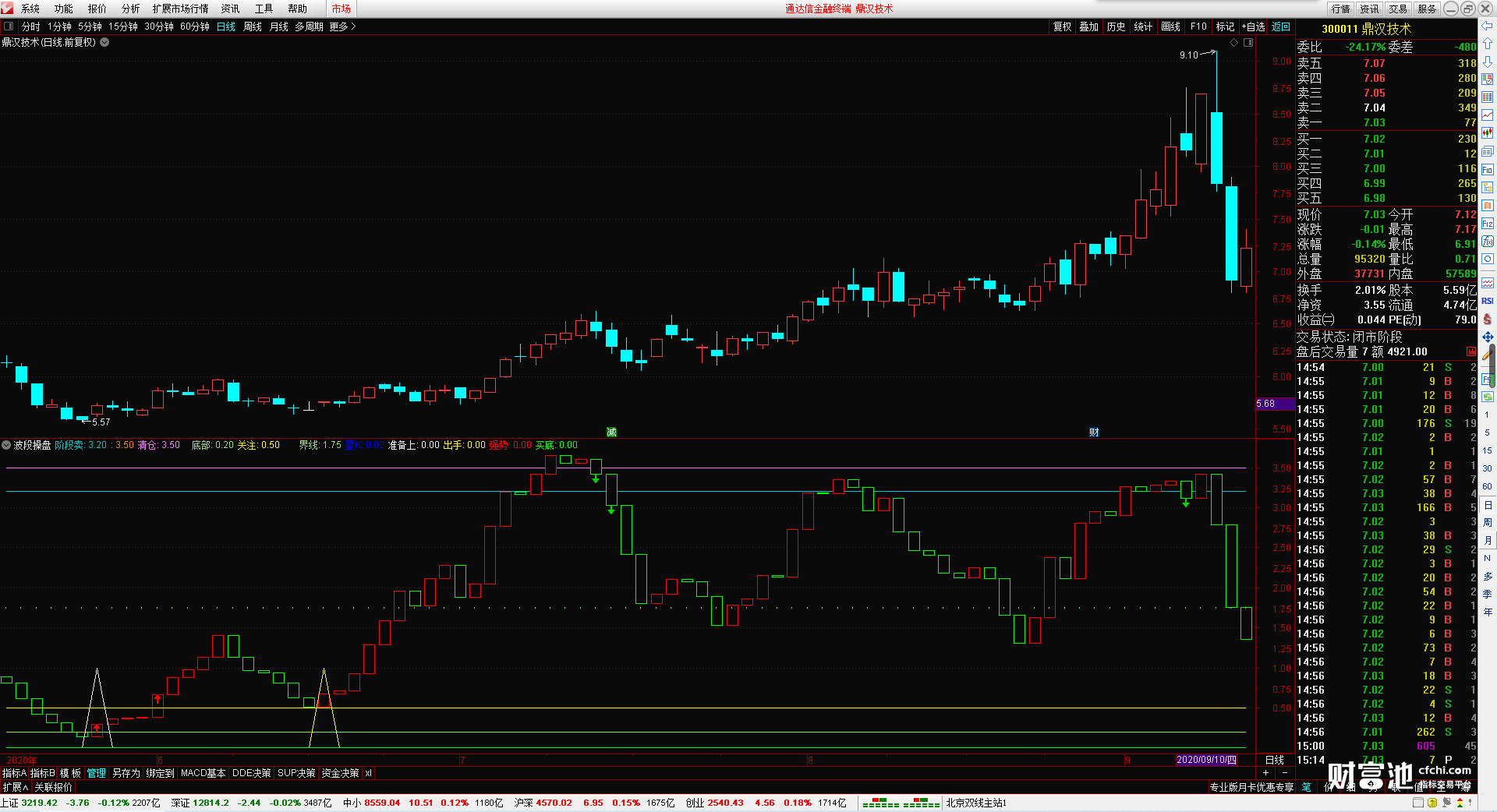The height and width of the screenshot is (812, 1497).
Task: Expand the 更多 periods menu
Action: [342, 26]
